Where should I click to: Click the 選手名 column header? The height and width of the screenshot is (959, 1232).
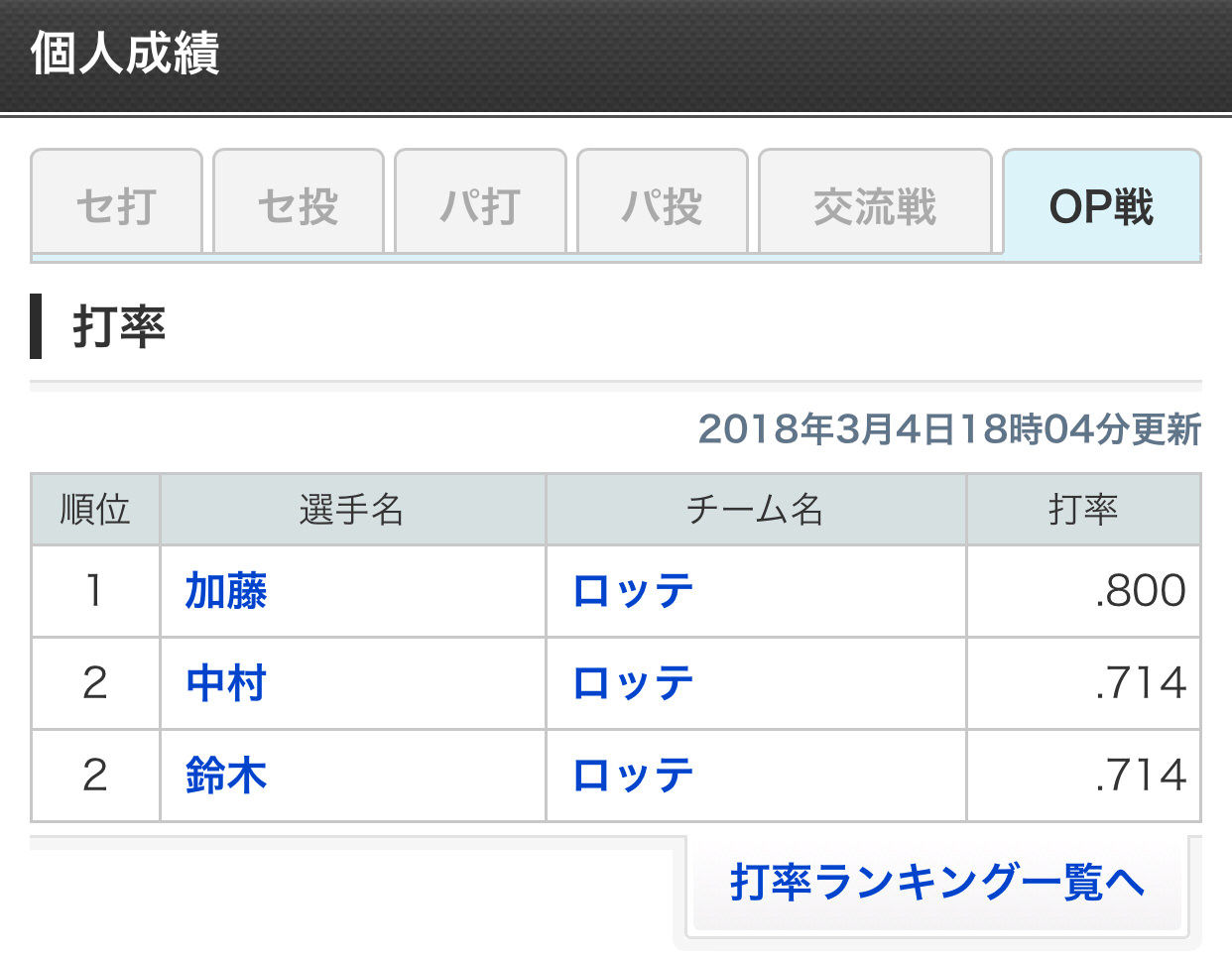(352, 510)
